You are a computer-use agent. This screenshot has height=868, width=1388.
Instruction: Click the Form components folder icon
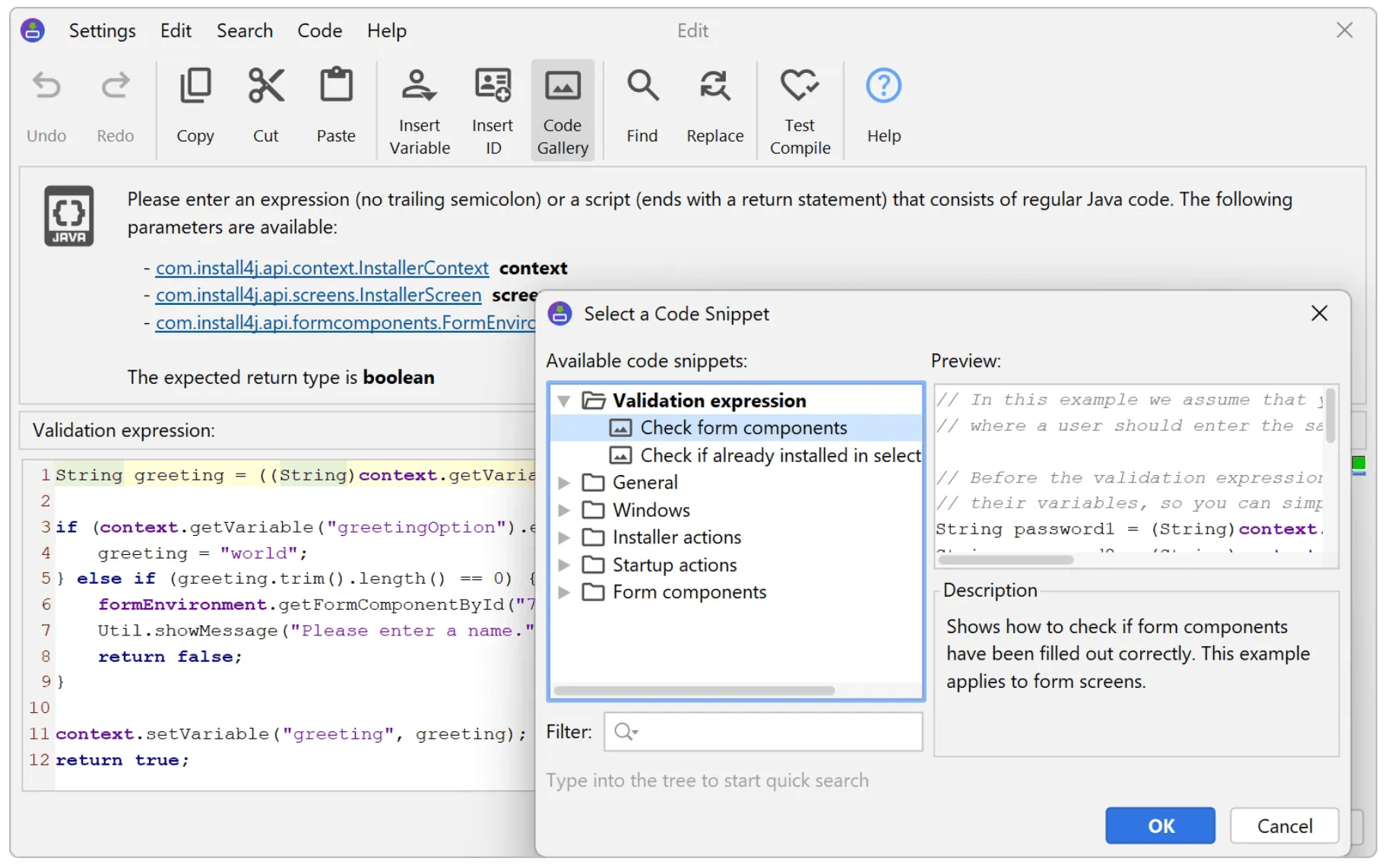coord(594,592)
